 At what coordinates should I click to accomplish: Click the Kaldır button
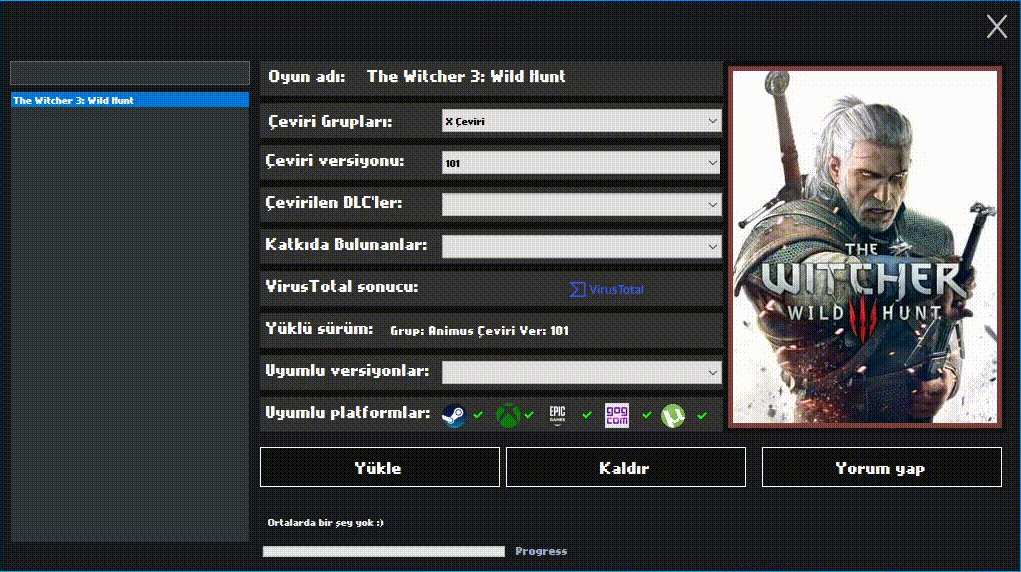pos(626,467)
